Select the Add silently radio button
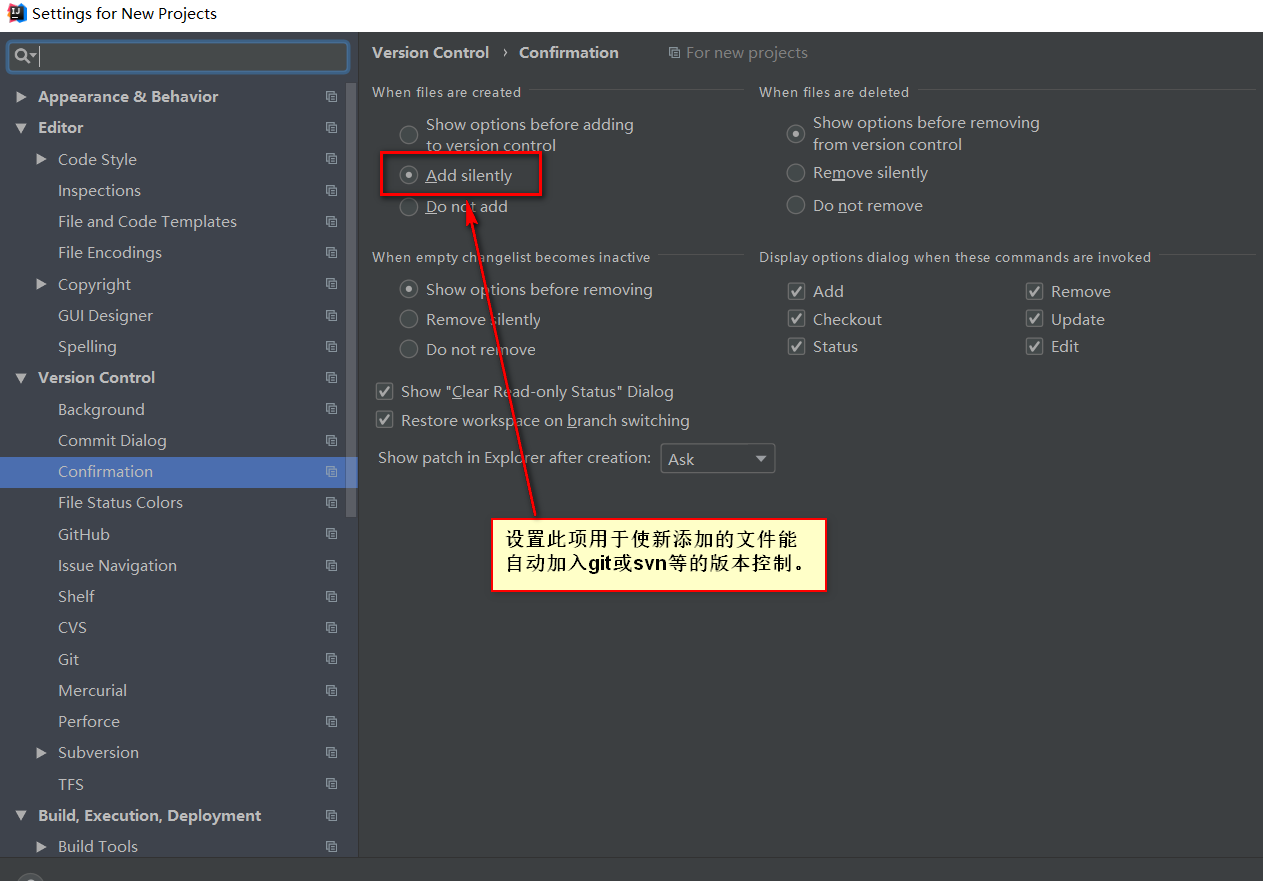This screenshot has height=881, width=1263. [409, 175]
